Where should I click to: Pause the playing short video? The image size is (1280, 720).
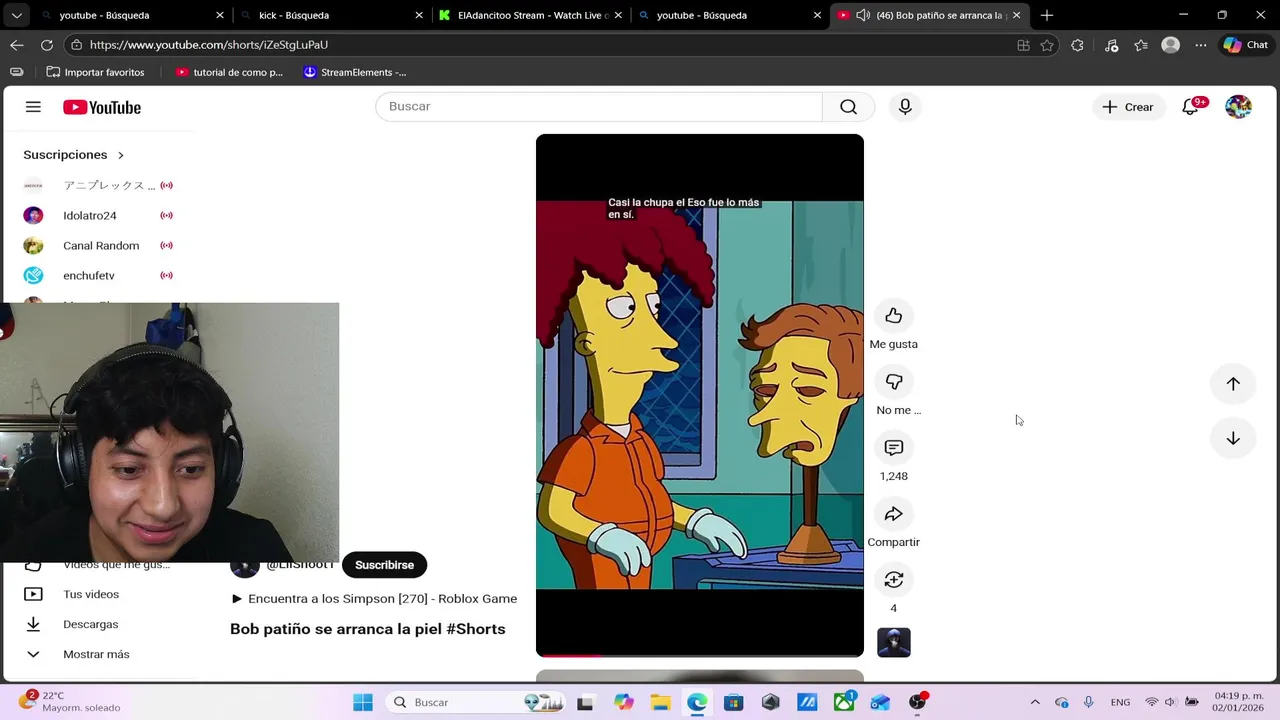tap(700, 395)
